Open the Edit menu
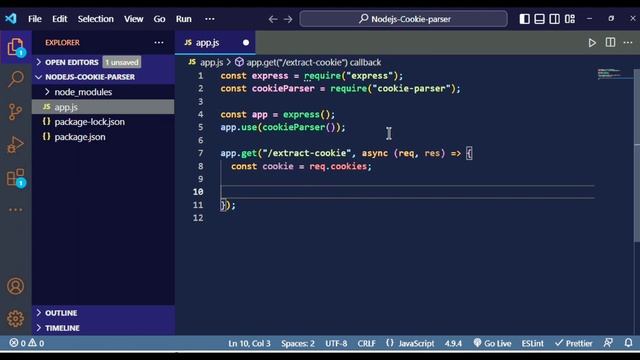 coord(60,19)
